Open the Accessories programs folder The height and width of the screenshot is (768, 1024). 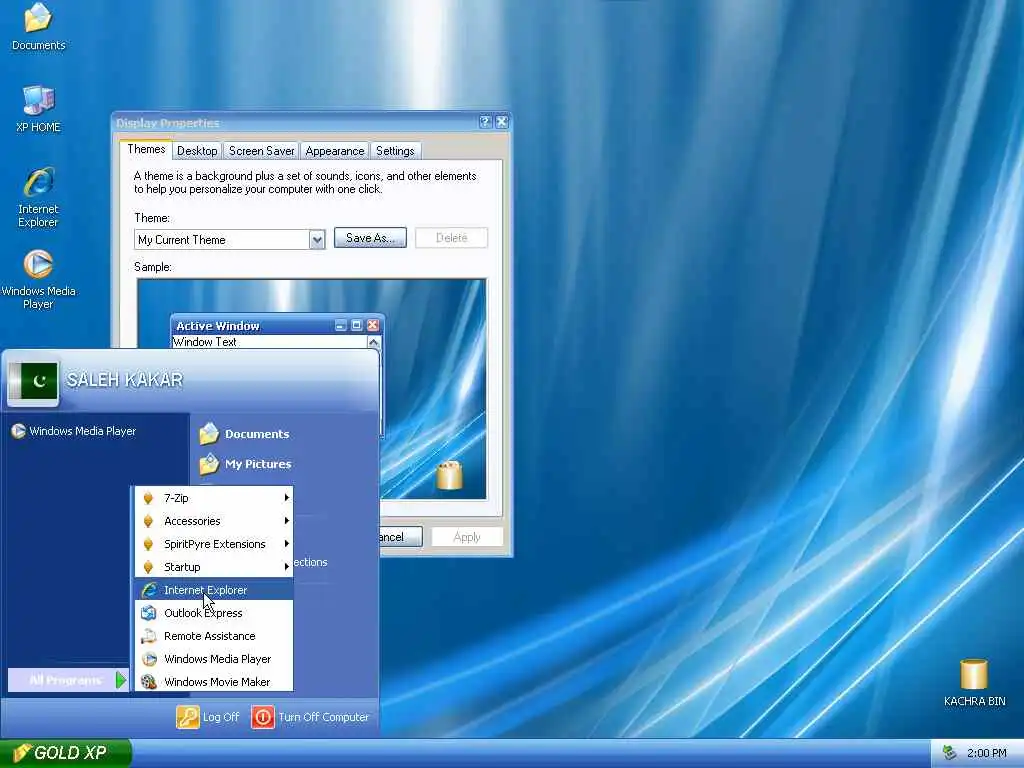pos(214,520)
